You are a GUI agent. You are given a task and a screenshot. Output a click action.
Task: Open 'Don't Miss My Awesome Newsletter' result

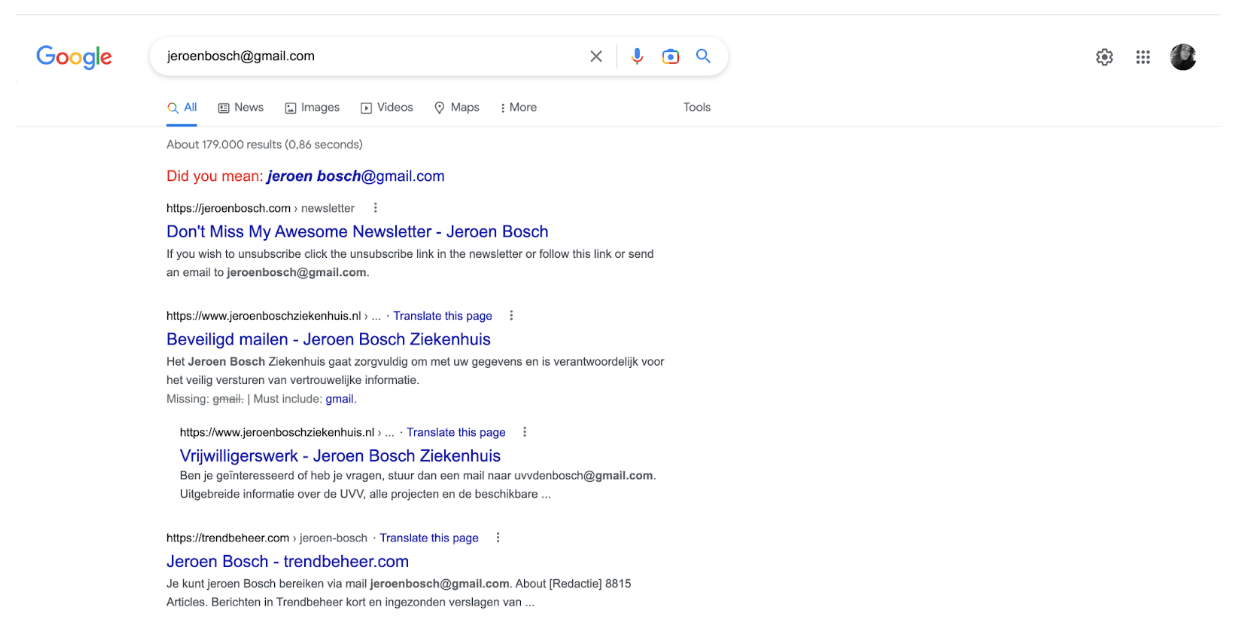(357, 232)
